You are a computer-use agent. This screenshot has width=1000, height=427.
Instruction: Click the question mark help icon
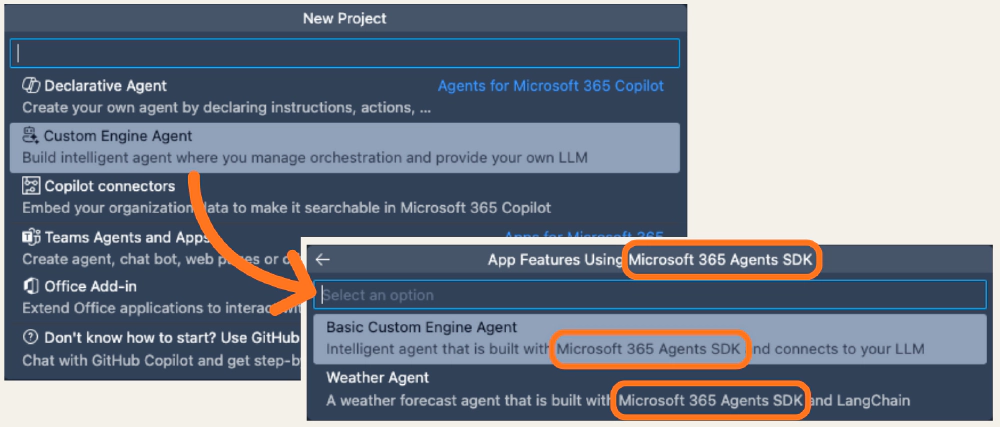[31, 337]
